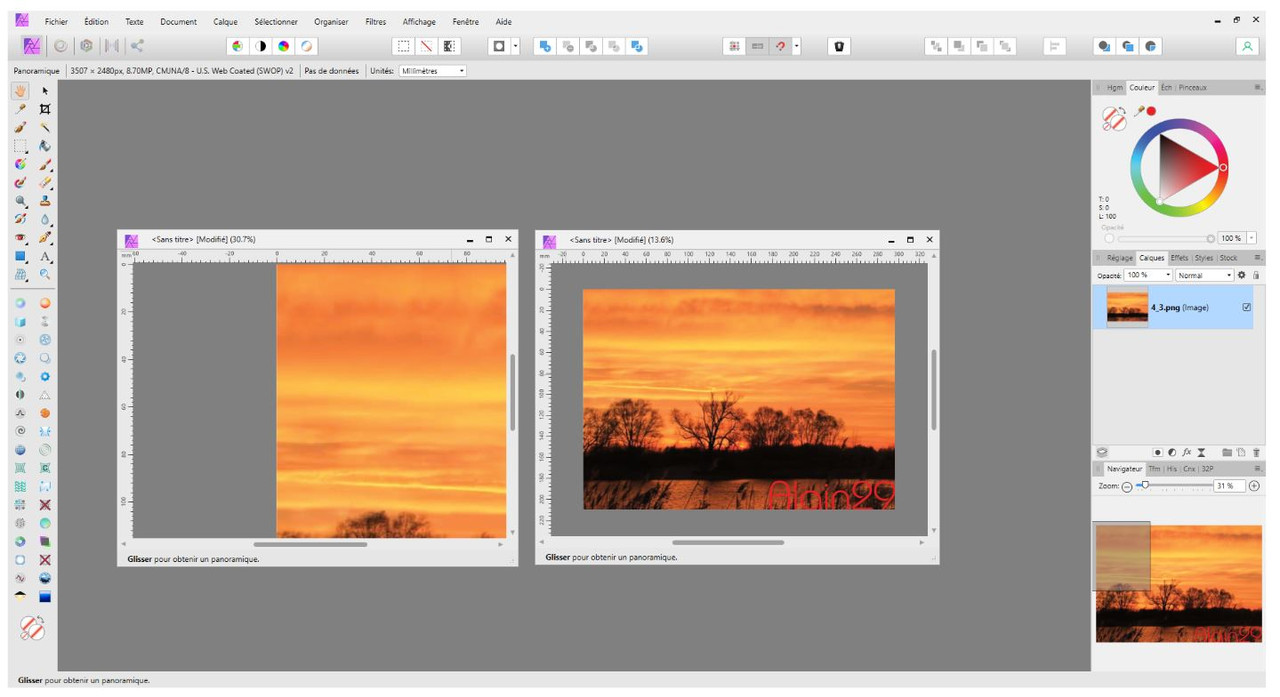Open the Unités Millimètres dropdown
The width and height of the screenshot is (1280, 697).
point(432,71)
